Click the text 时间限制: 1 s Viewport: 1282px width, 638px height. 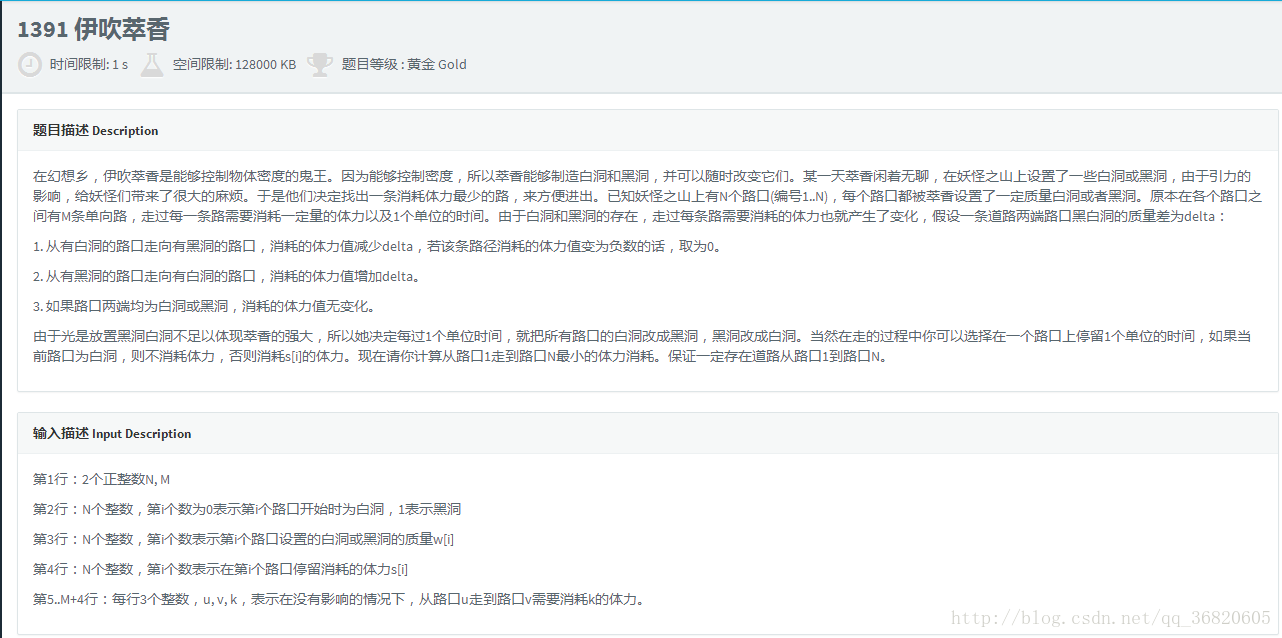(89, 65)
